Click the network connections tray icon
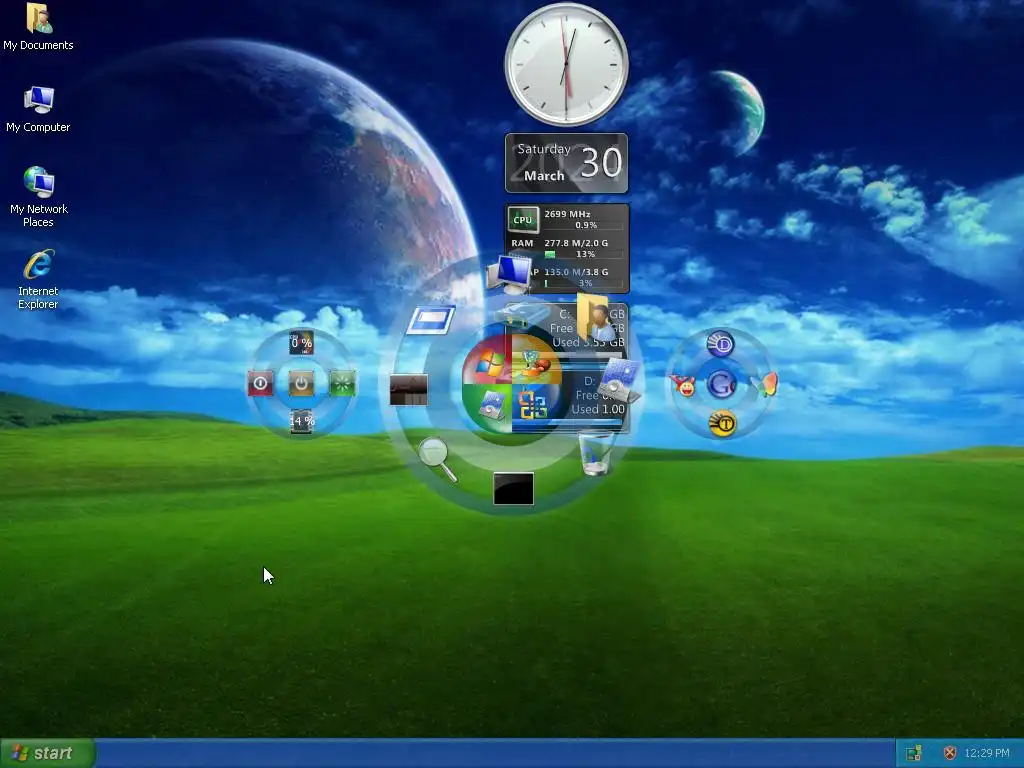 click(x=914, y=754)
